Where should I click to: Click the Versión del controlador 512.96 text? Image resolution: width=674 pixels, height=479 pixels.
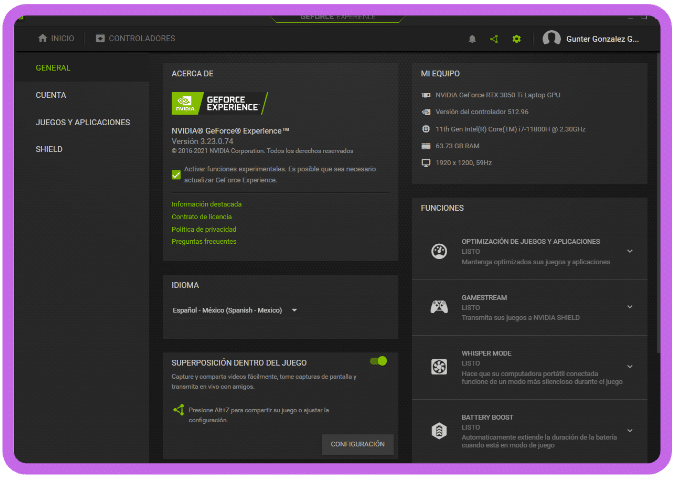482,112
